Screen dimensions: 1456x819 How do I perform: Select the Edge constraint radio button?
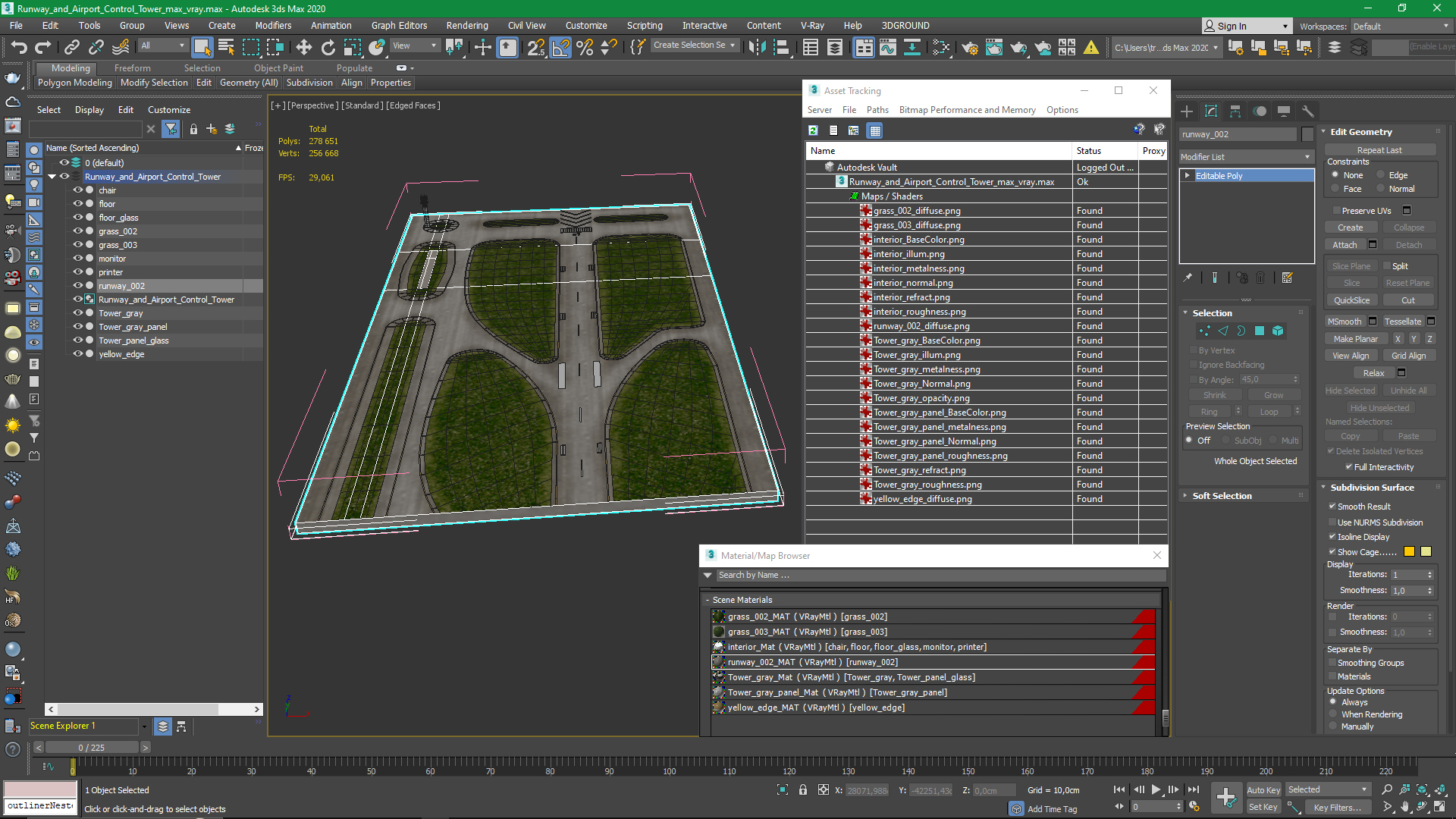[x=1381, y=175]
